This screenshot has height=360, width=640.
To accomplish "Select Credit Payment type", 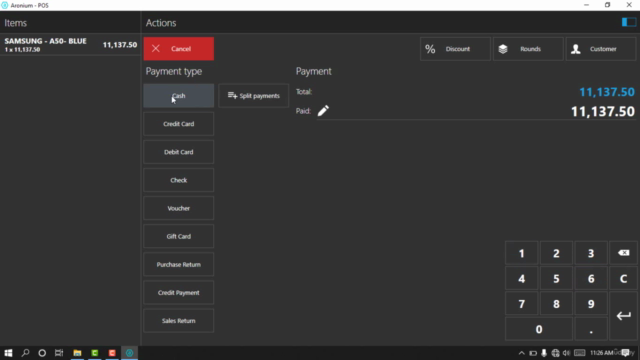I will pyautogui.click(x=178, y=293).
